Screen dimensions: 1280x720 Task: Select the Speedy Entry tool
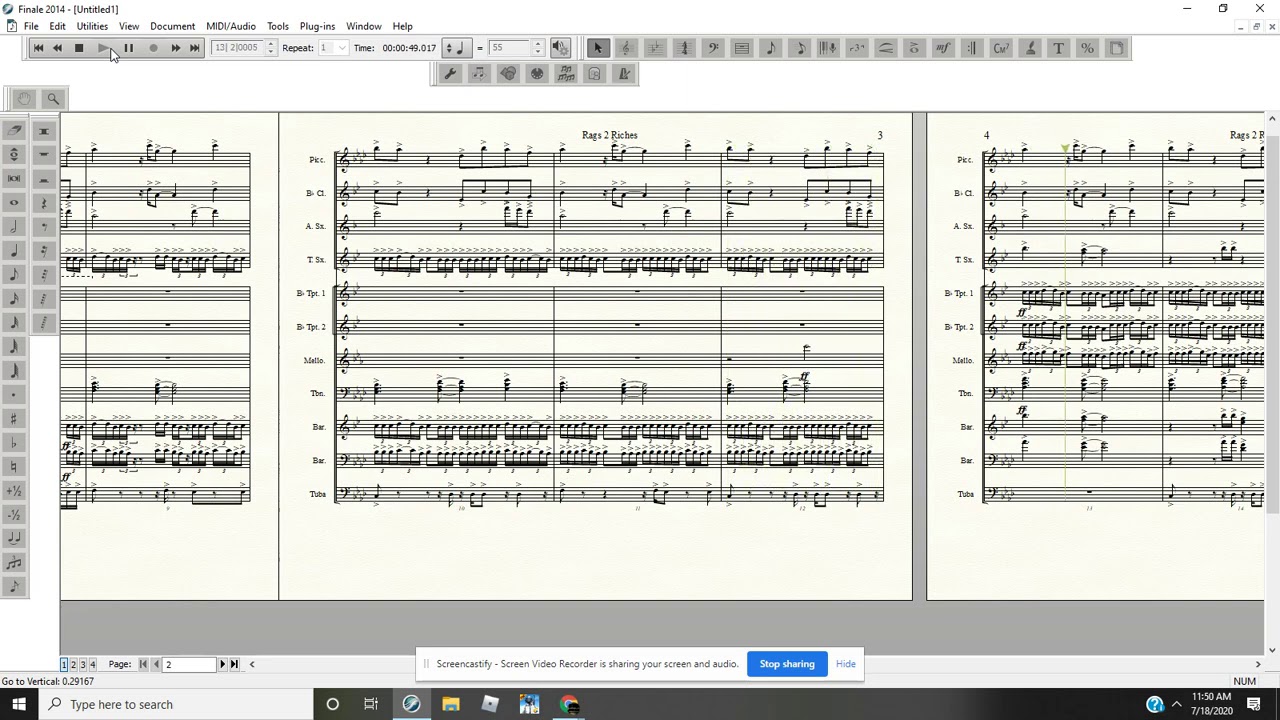point(800,48)
